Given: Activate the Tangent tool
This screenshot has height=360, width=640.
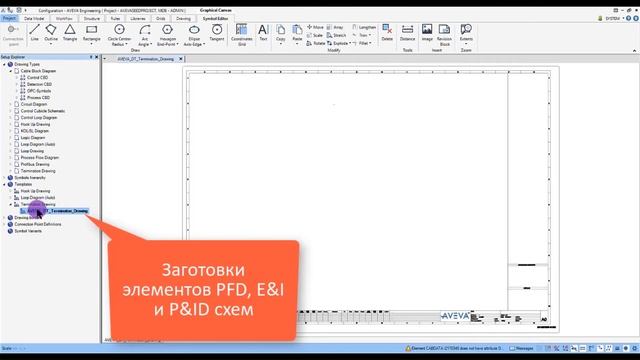Looking at the screenshot, I should coord(217,33).
